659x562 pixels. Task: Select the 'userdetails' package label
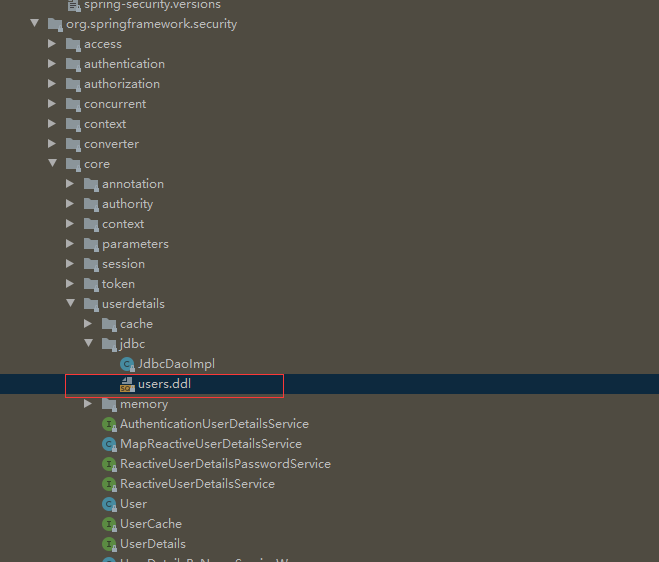[133, 303]
